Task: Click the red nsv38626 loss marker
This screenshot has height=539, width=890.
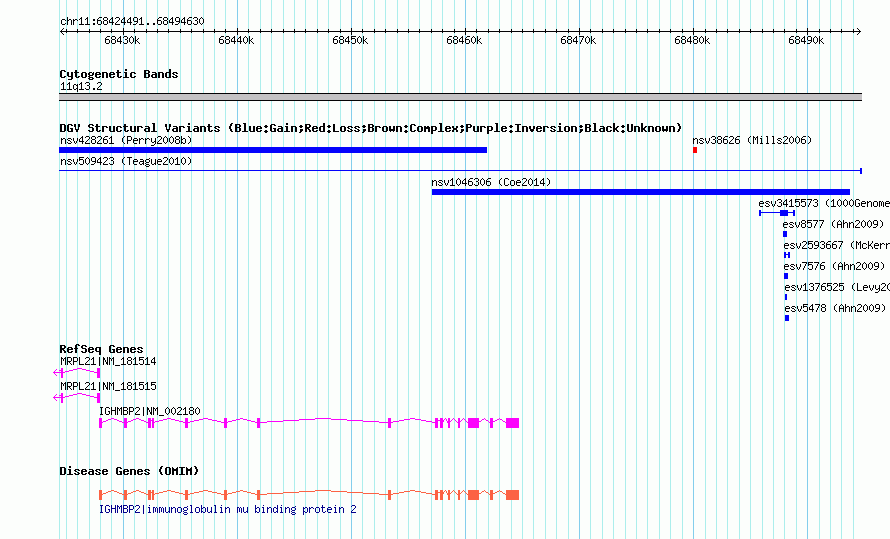Action: [695, 150]
